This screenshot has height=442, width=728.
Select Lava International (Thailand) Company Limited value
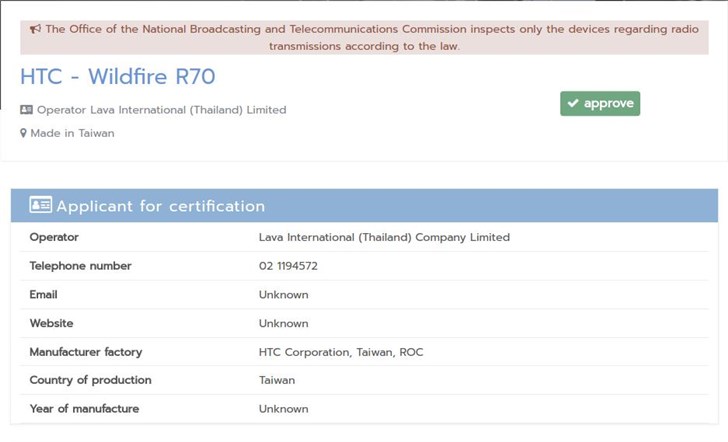click(384, 237)
